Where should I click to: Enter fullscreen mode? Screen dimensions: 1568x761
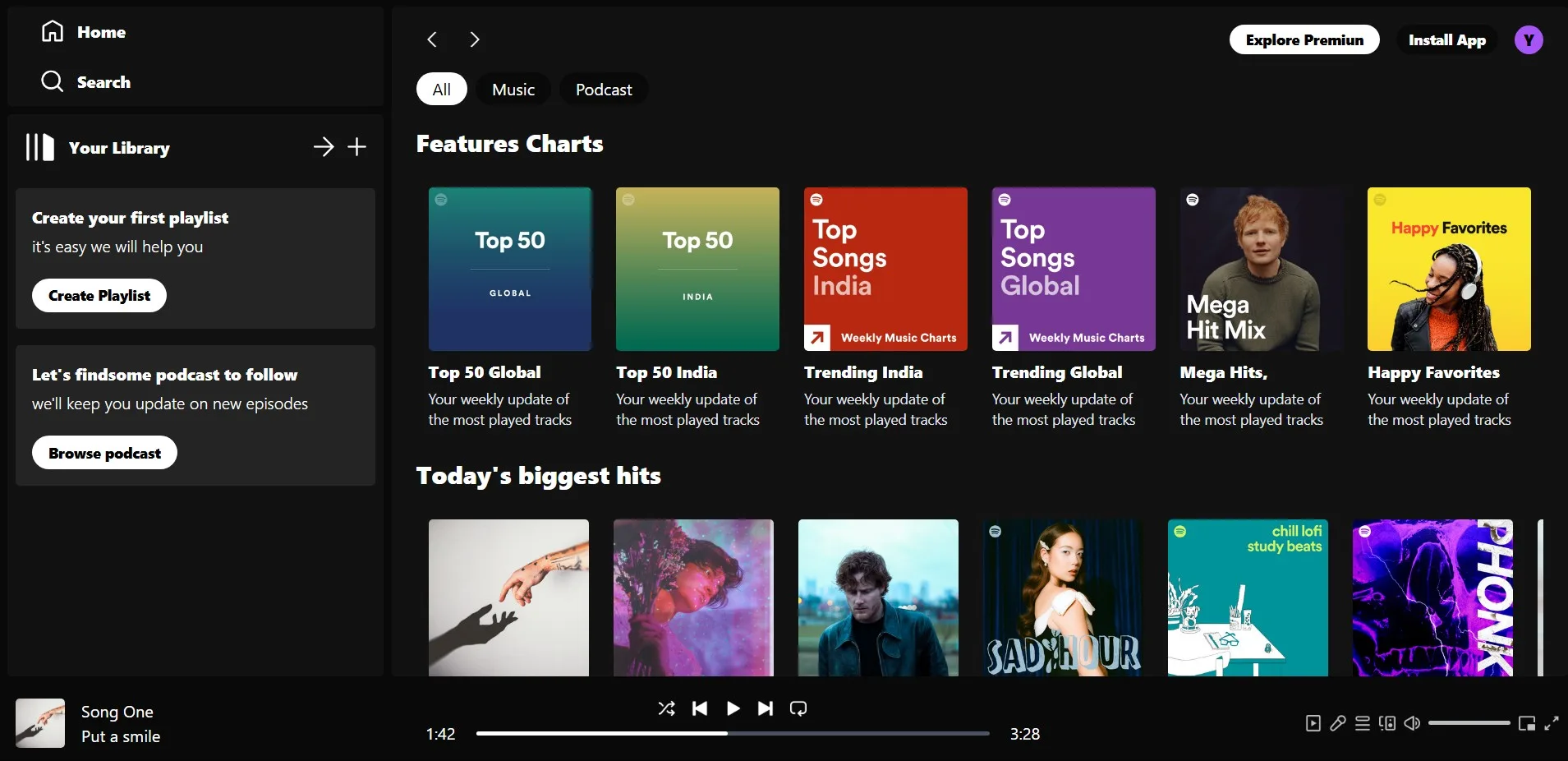(1553, 722)
